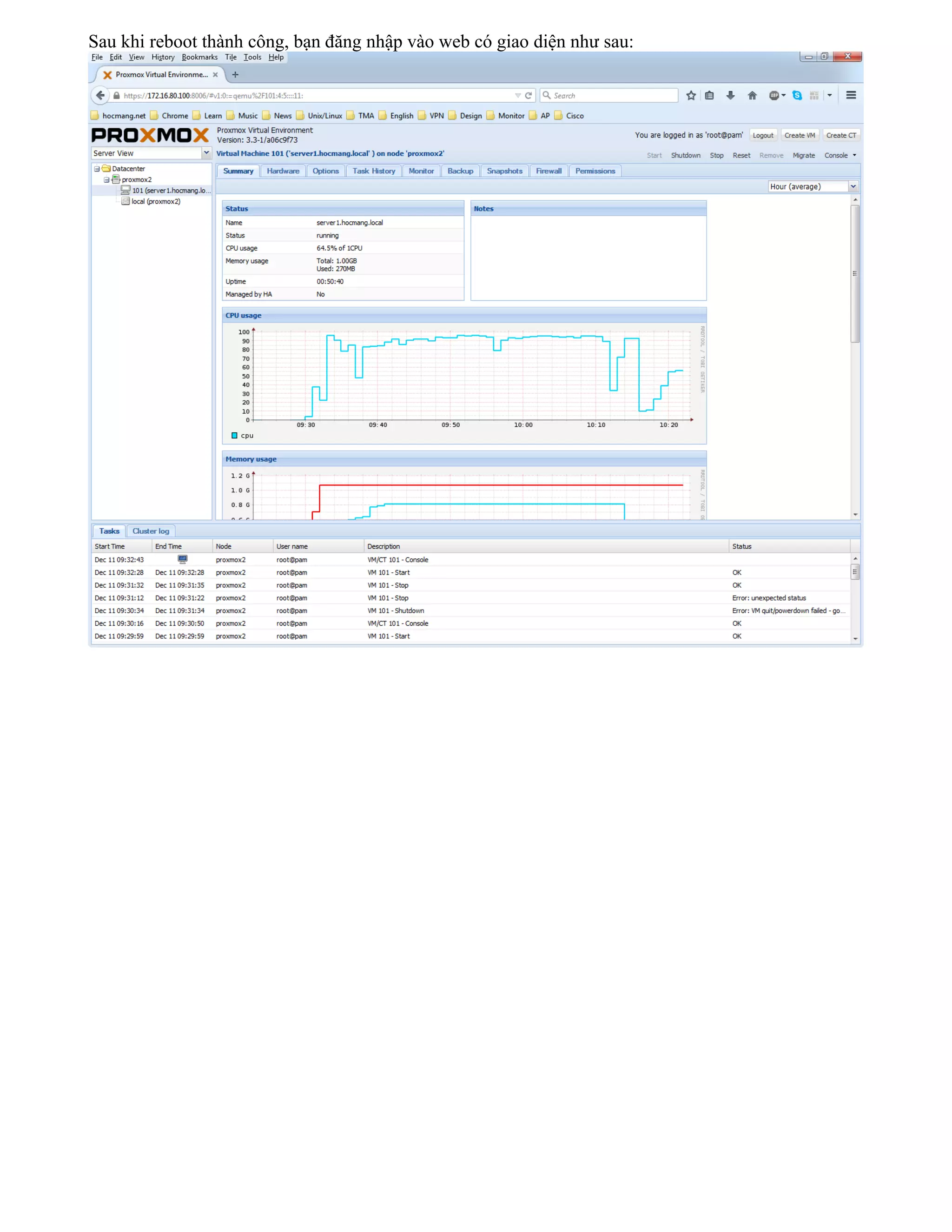This screenshot has width=952, height=1232.
Task: Open the Server View dropdown
Action: click(x=206, y=153)
